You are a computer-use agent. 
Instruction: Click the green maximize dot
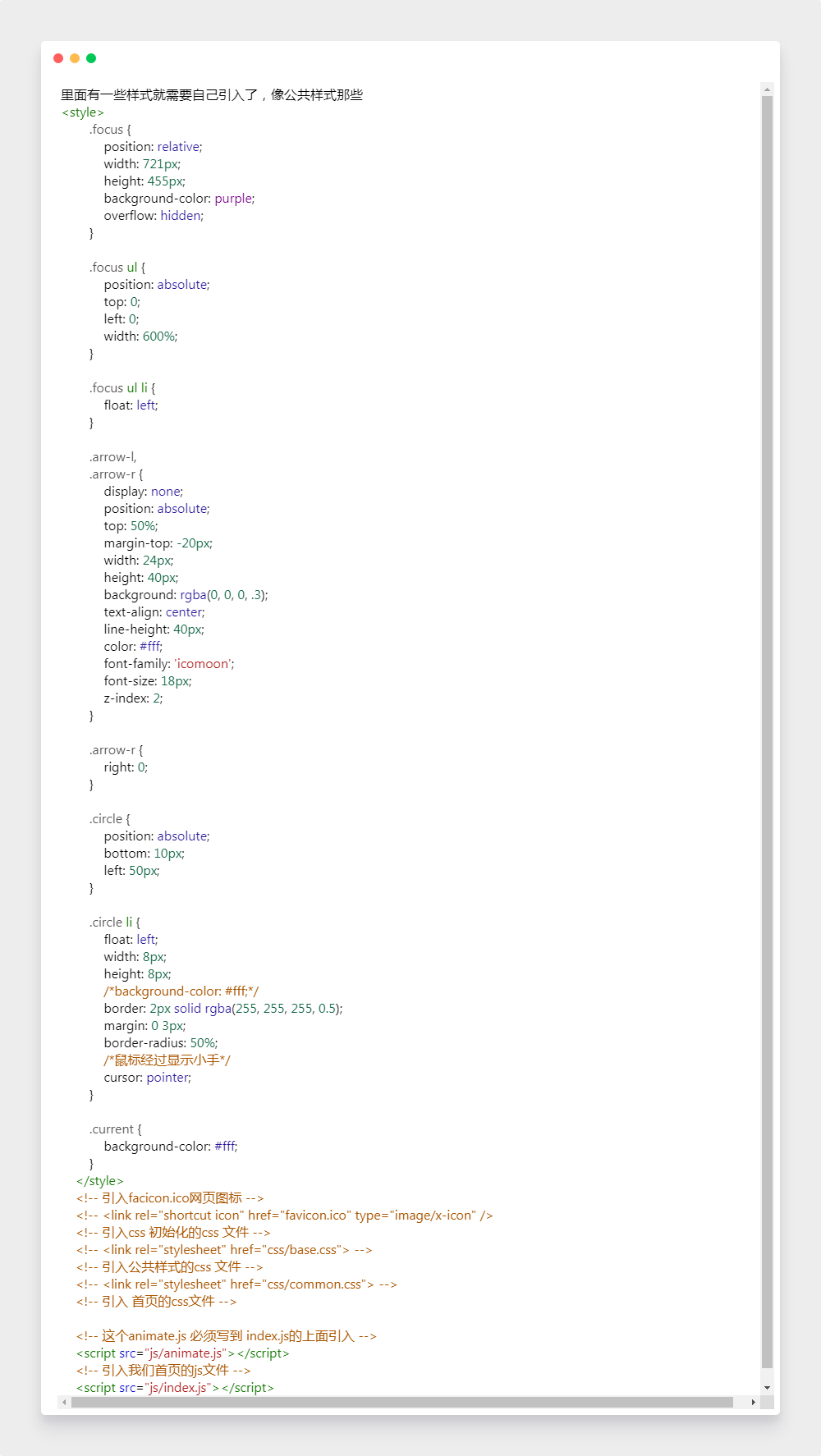click(91, 58)
